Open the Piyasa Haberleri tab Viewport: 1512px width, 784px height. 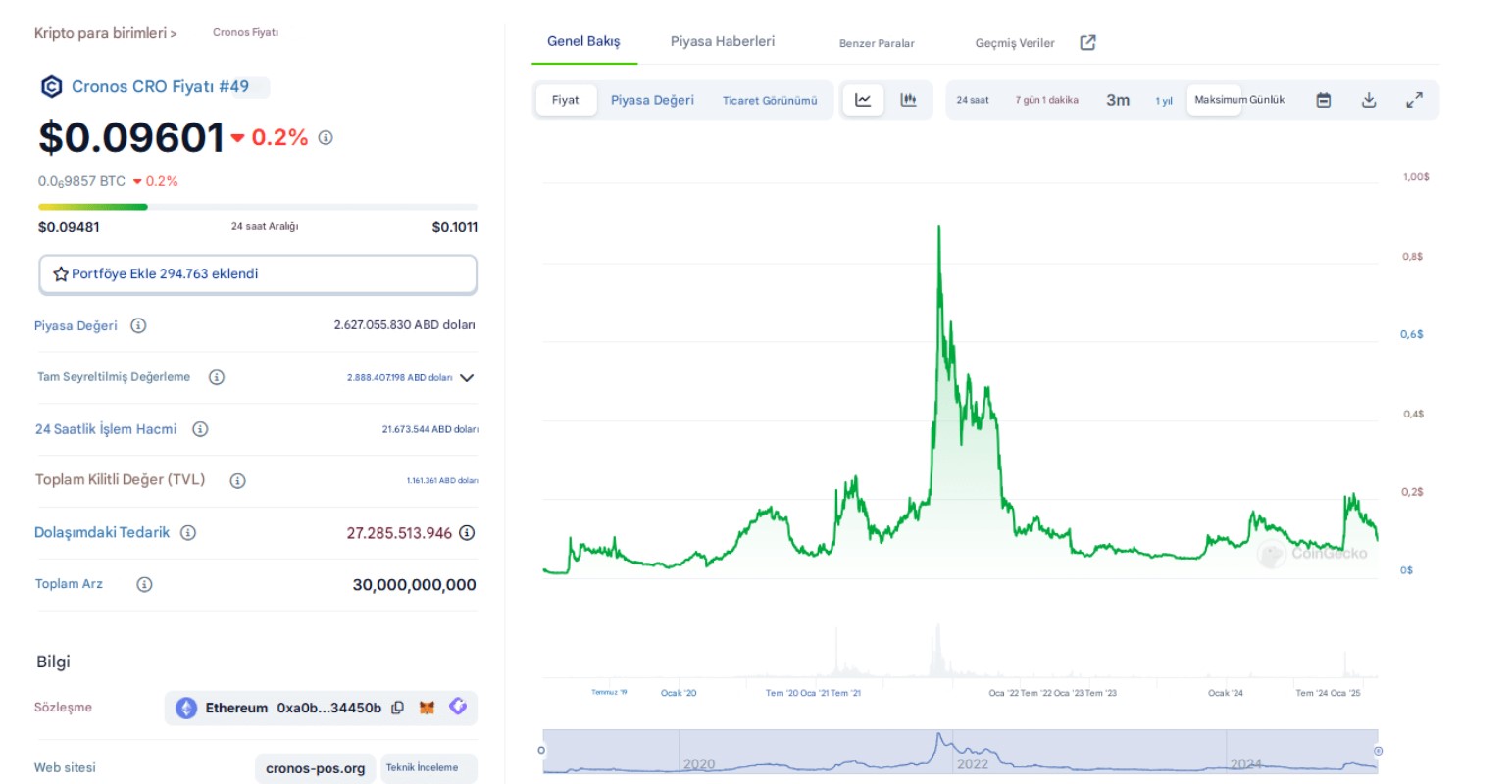723,41
